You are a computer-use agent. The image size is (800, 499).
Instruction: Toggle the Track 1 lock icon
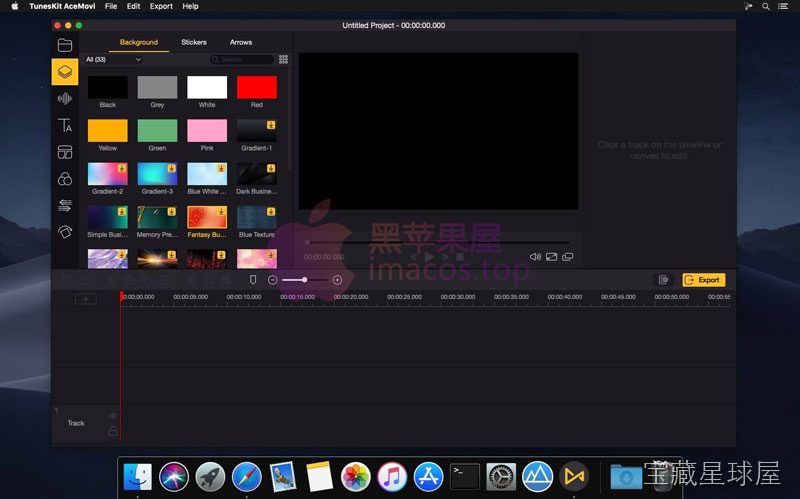[x=113, y=432]
